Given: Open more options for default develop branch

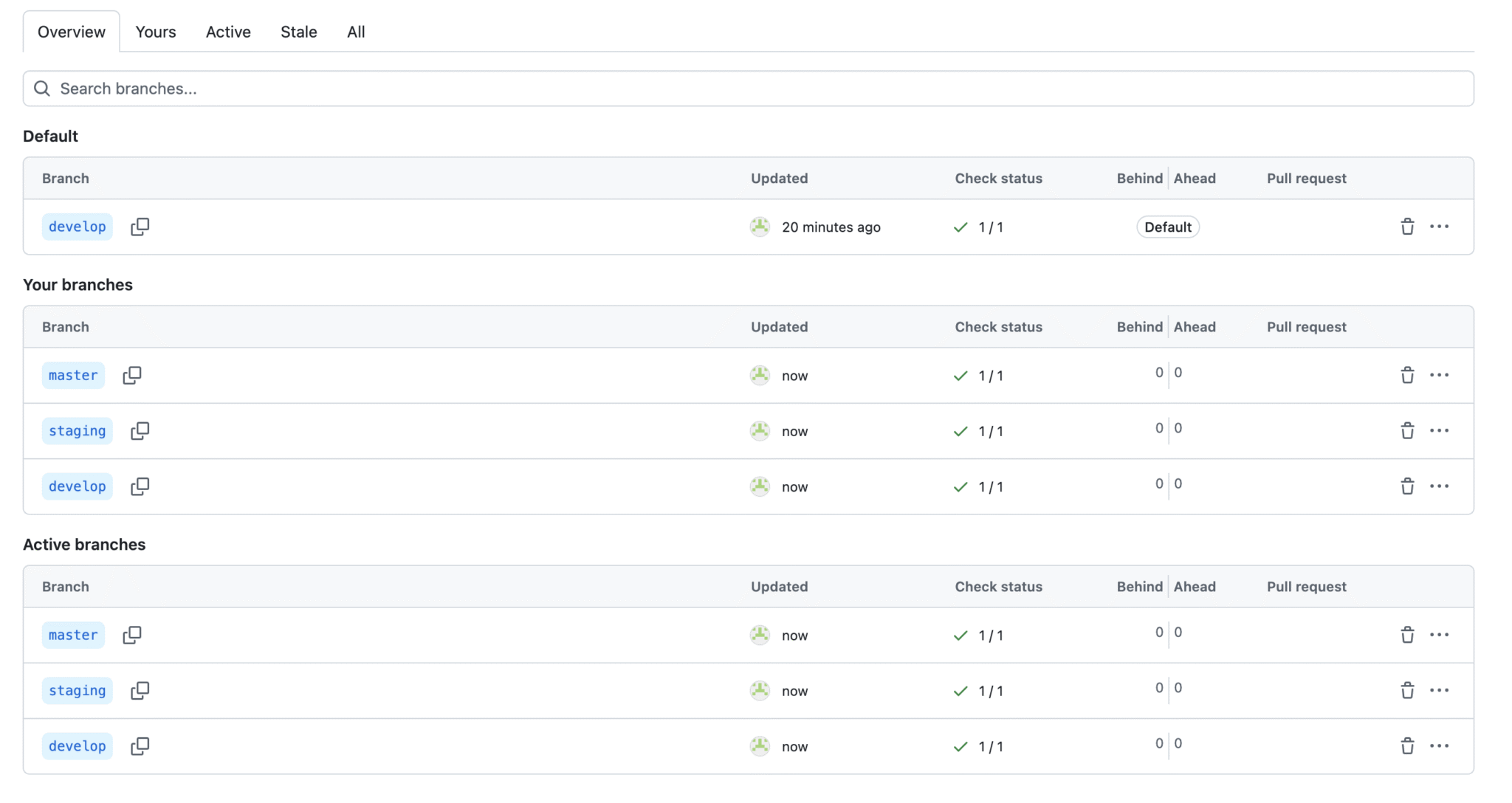Looking at the screenshot, I should point(1439,227).
